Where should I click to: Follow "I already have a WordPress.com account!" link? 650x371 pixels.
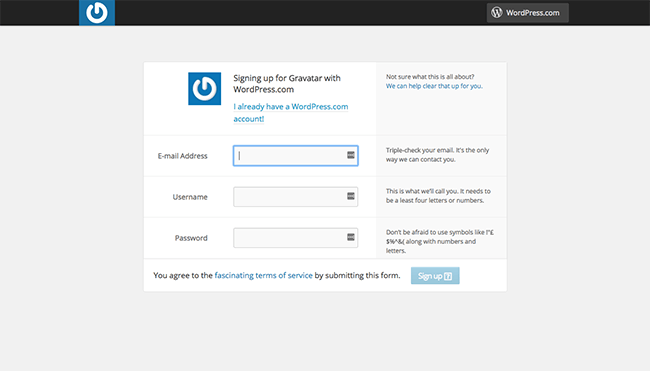pos(291,112)
